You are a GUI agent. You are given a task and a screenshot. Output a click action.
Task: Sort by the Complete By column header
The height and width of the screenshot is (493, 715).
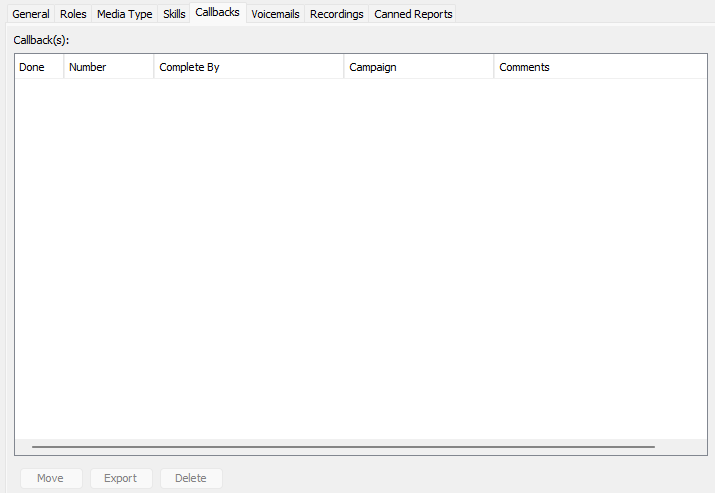(249, 67)
